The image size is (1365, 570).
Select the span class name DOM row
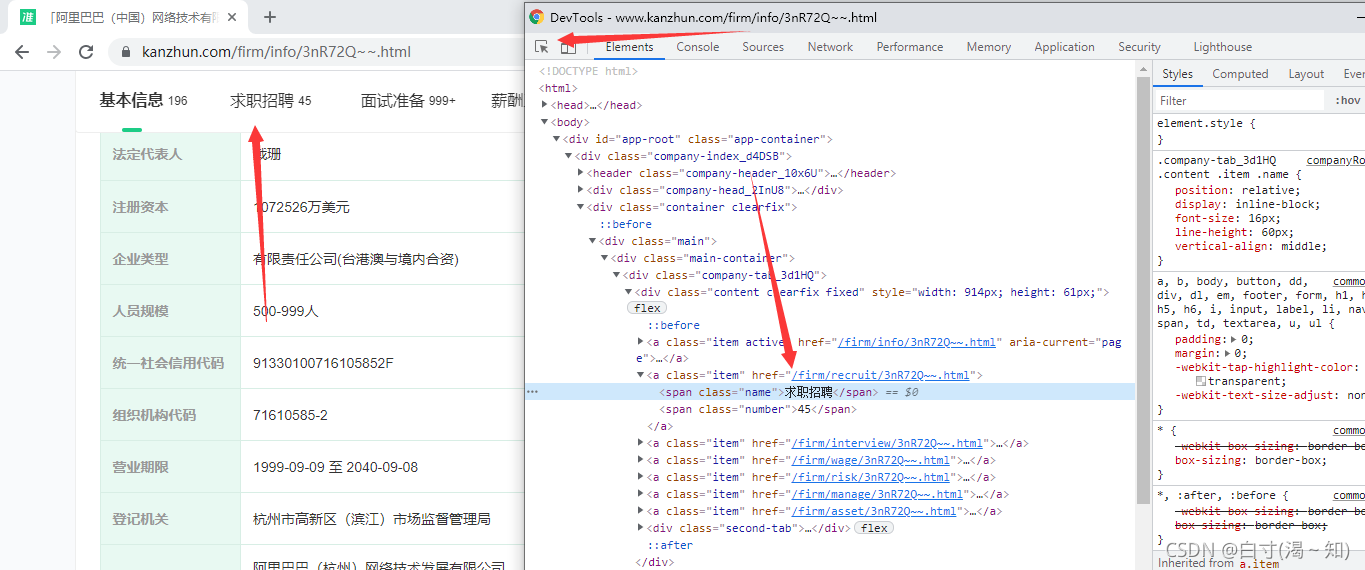(830, 392)
